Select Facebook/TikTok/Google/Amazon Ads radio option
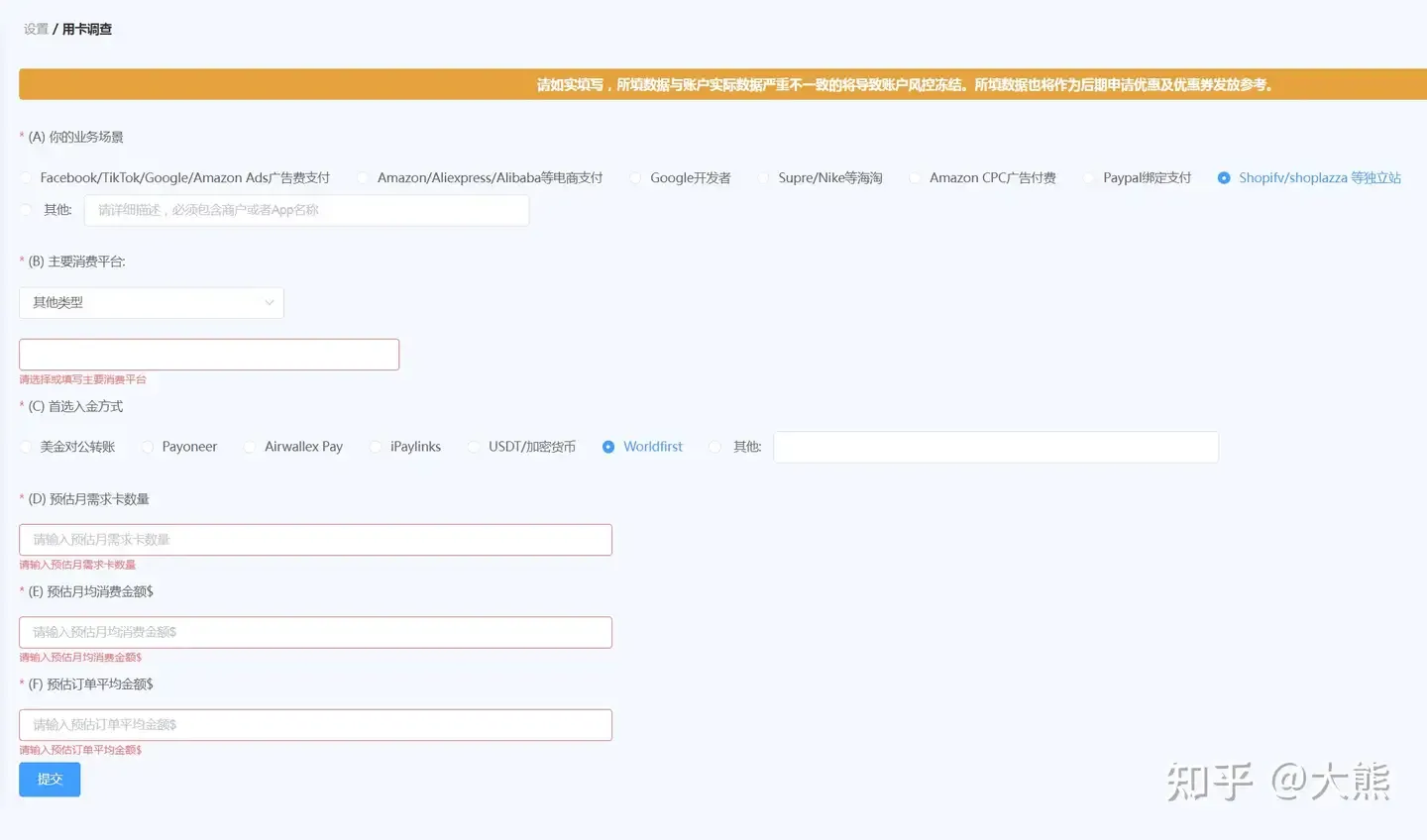This screenshot has width=1427, height=840. (26, 178)
